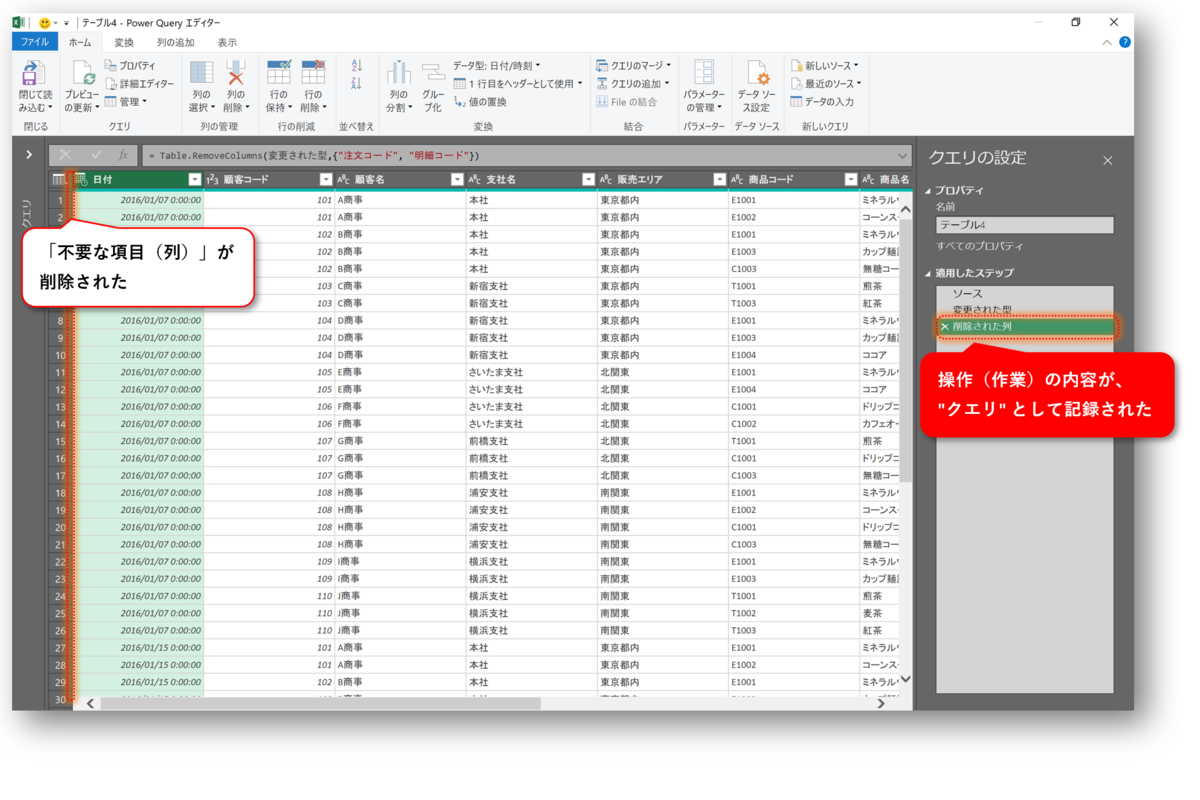The image size is (1200, 800).
Task: Open the 日付 column filter dropdown
Action: tap(195, 180)
